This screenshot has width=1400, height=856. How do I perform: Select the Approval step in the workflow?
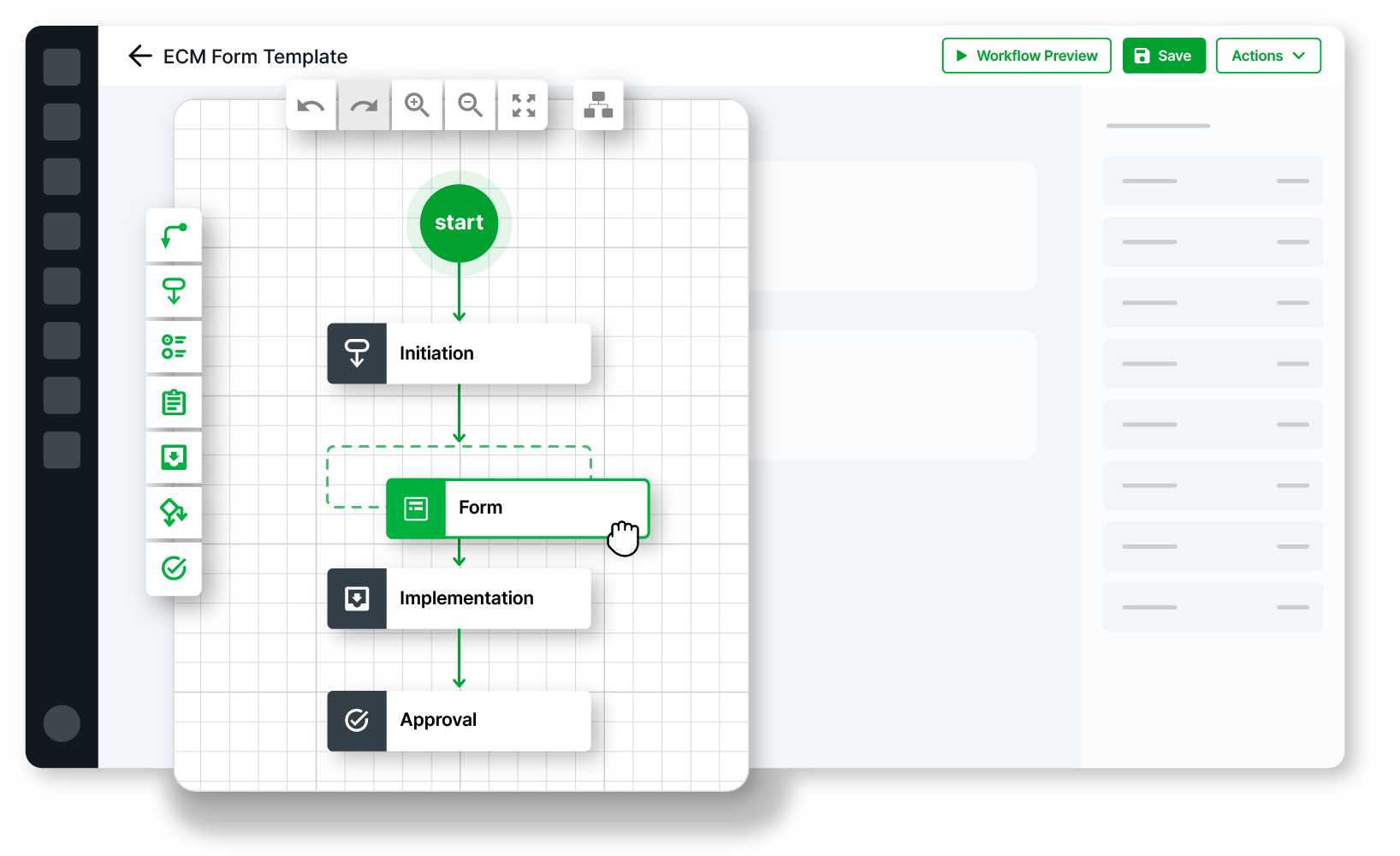tap(458, 720)
